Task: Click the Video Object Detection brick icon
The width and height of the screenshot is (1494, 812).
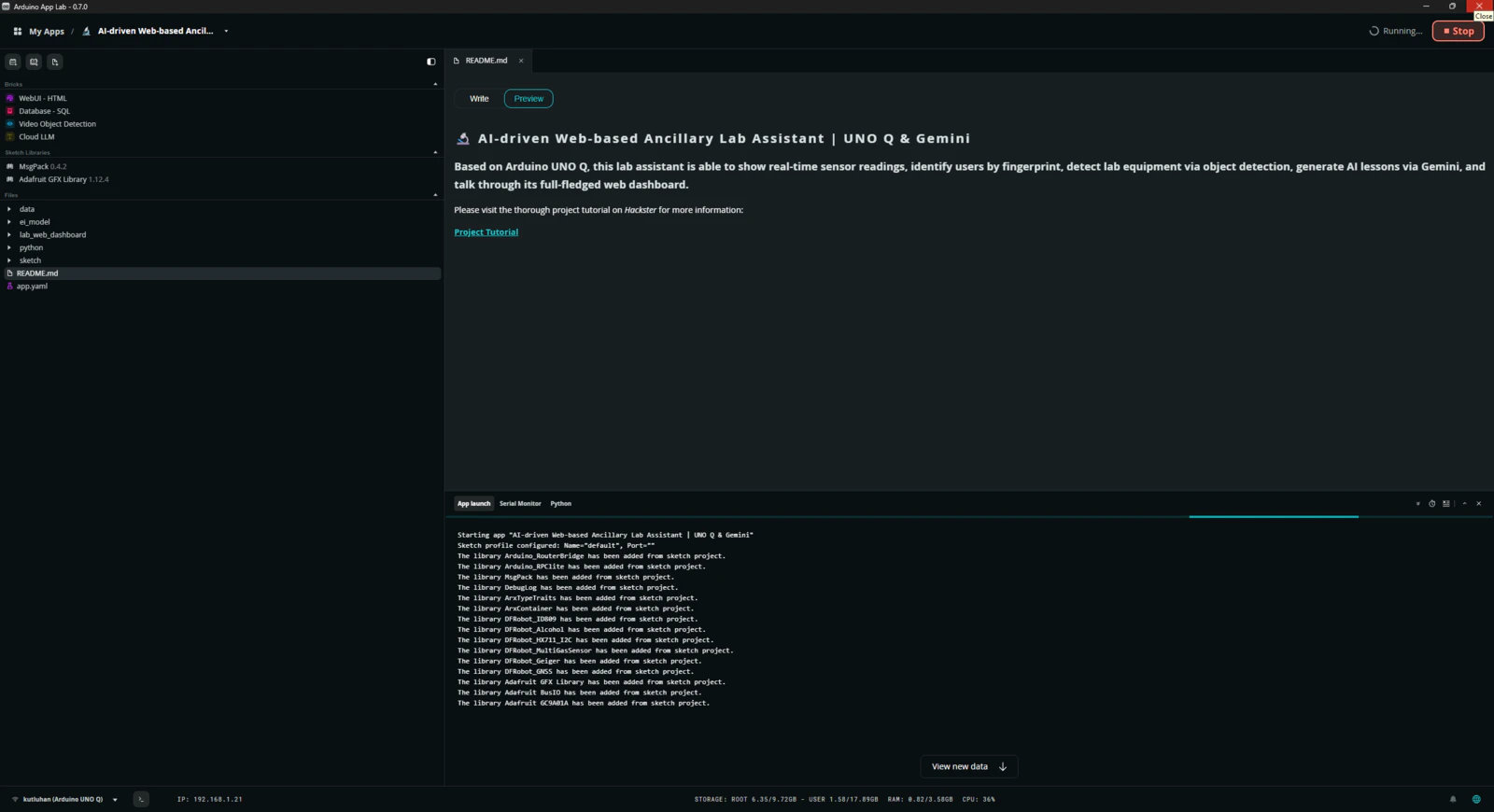Action: click(10, 124)
